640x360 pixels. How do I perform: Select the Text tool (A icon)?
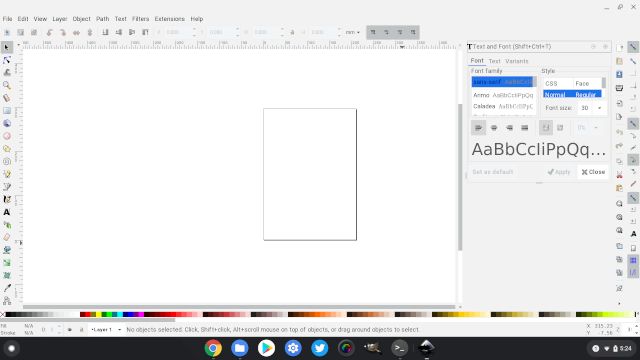(x=7, y=212)
